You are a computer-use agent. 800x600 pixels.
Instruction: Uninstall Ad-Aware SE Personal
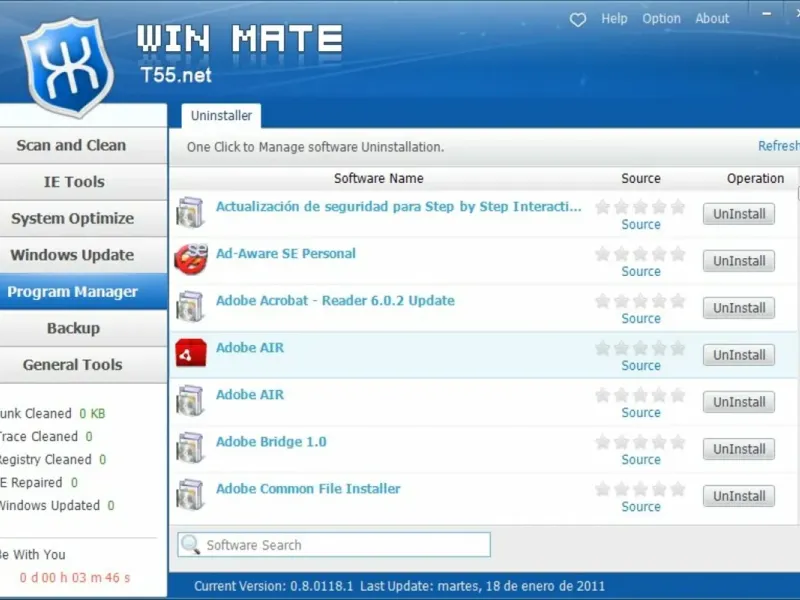point(739,261)
